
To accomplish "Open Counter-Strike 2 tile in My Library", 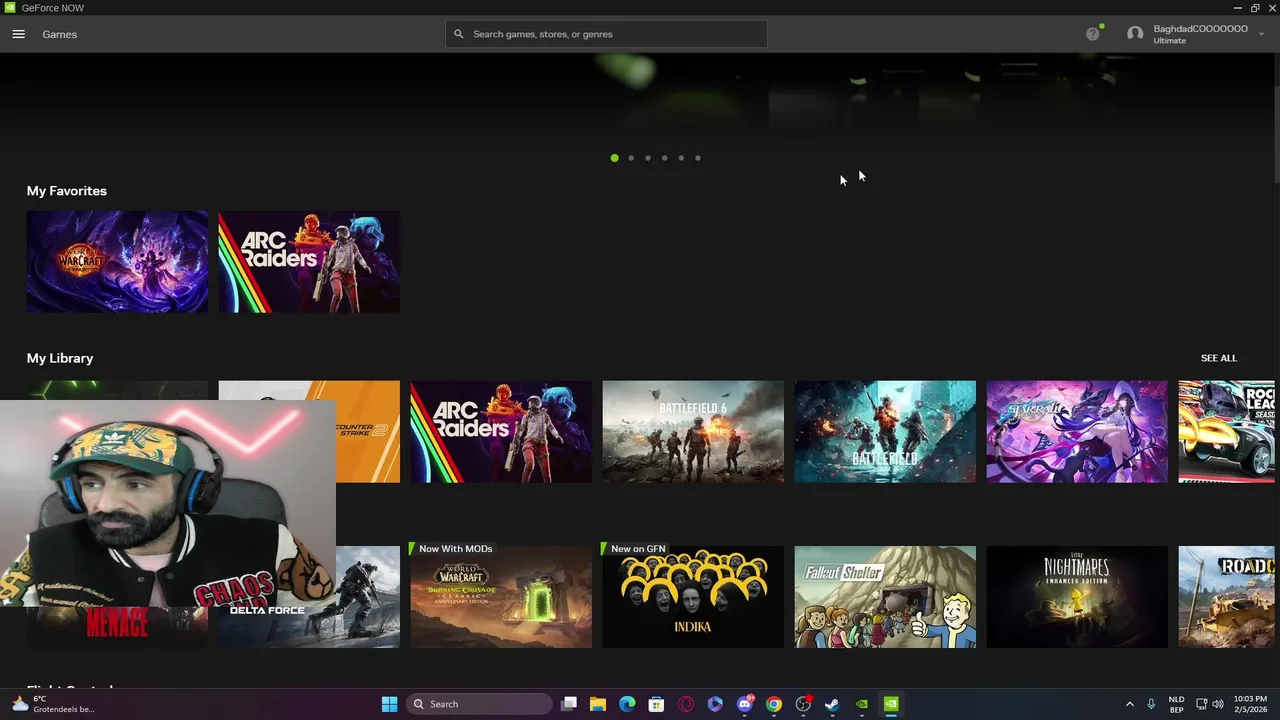I will point(368,432).
